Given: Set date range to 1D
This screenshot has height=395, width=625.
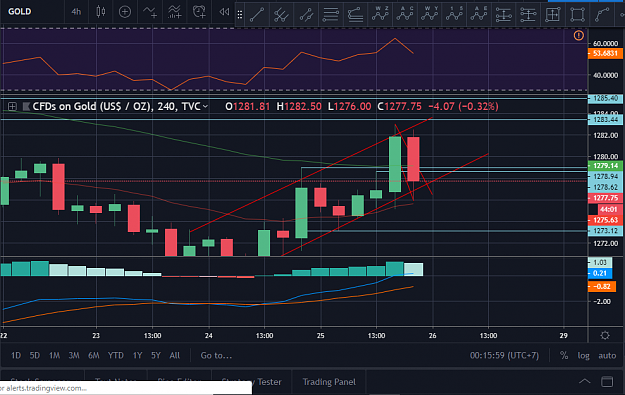Looking at the screenshot, I should 16,356.
